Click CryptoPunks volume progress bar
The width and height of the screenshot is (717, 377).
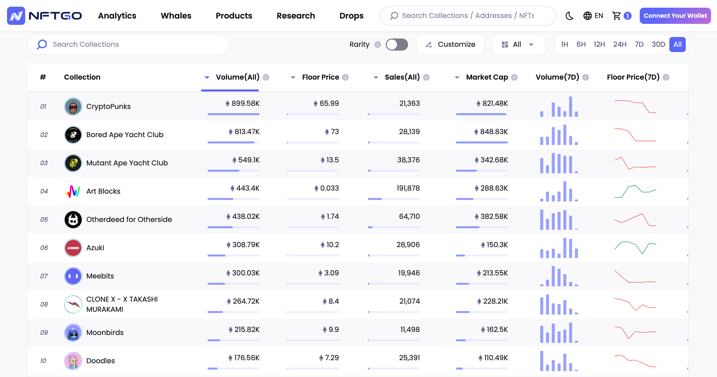(x=234, y=114)
